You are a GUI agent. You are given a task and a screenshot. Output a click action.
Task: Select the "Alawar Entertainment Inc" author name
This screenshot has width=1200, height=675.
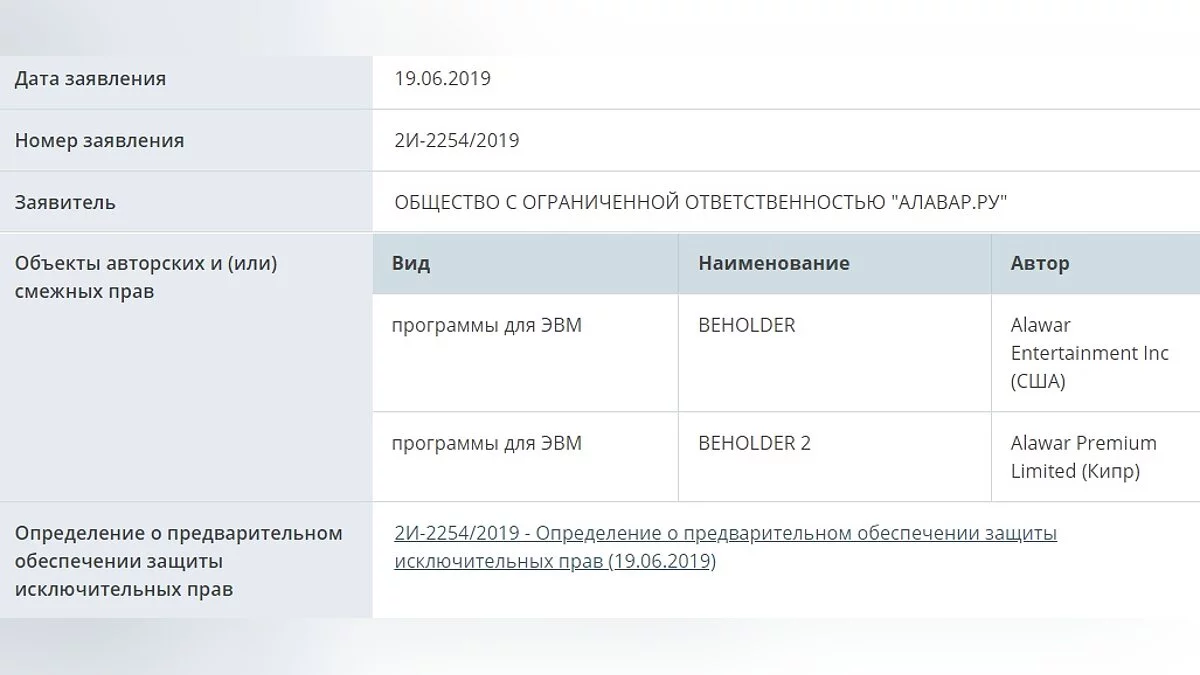click(x=1089, y=339)
